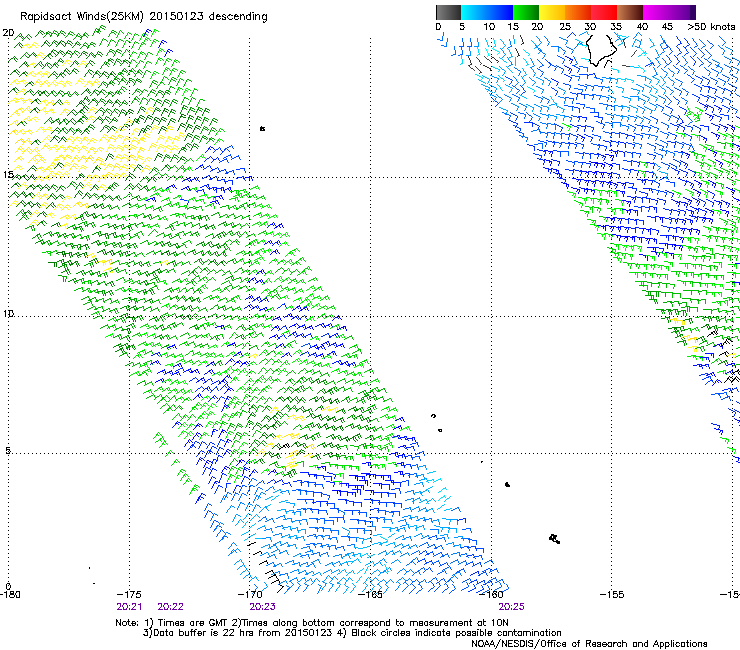740x650 pixels.
Task: Click the time label '20:23'
Action: click(x=262, y=607)
